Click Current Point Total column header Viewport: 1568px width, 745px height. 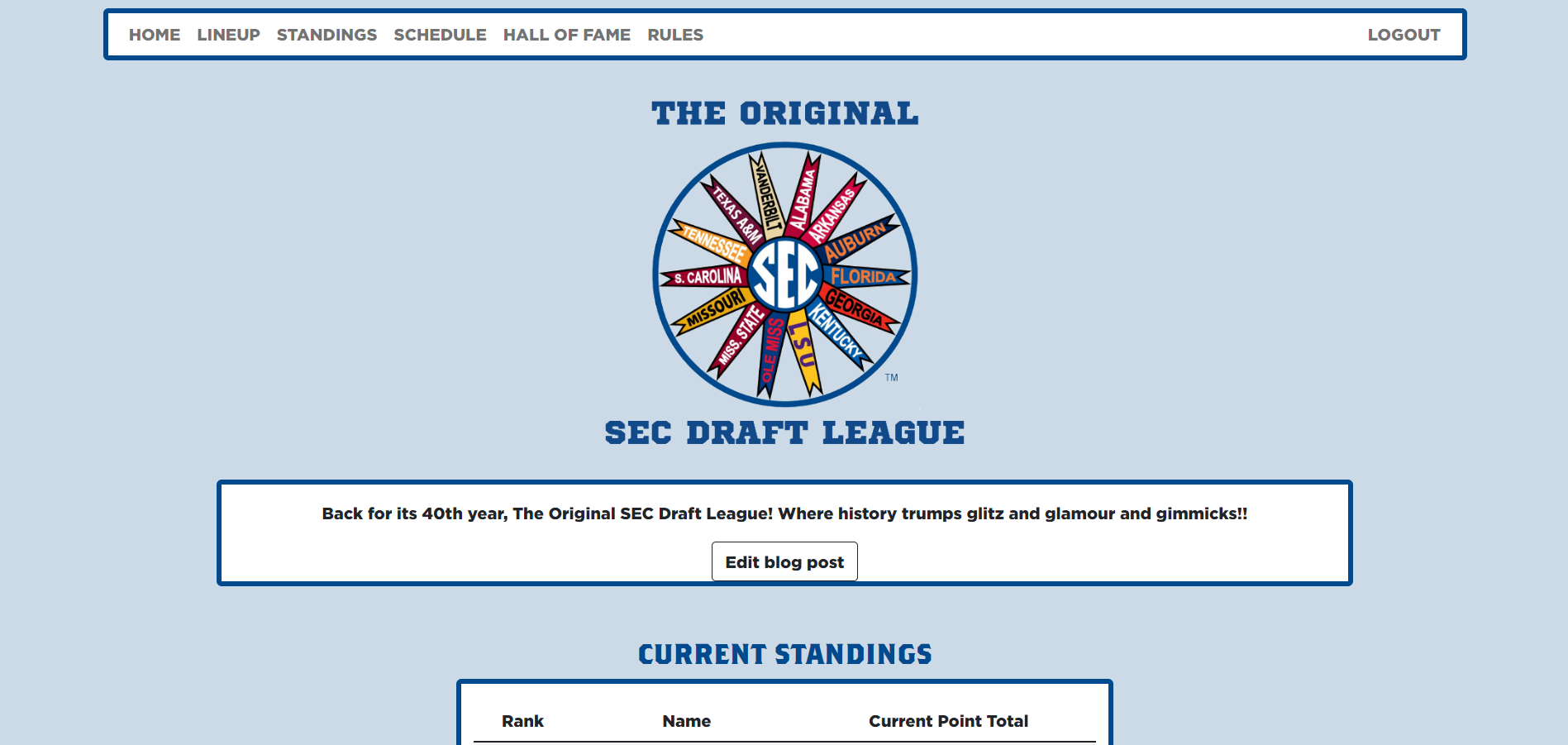coord(948,721)
